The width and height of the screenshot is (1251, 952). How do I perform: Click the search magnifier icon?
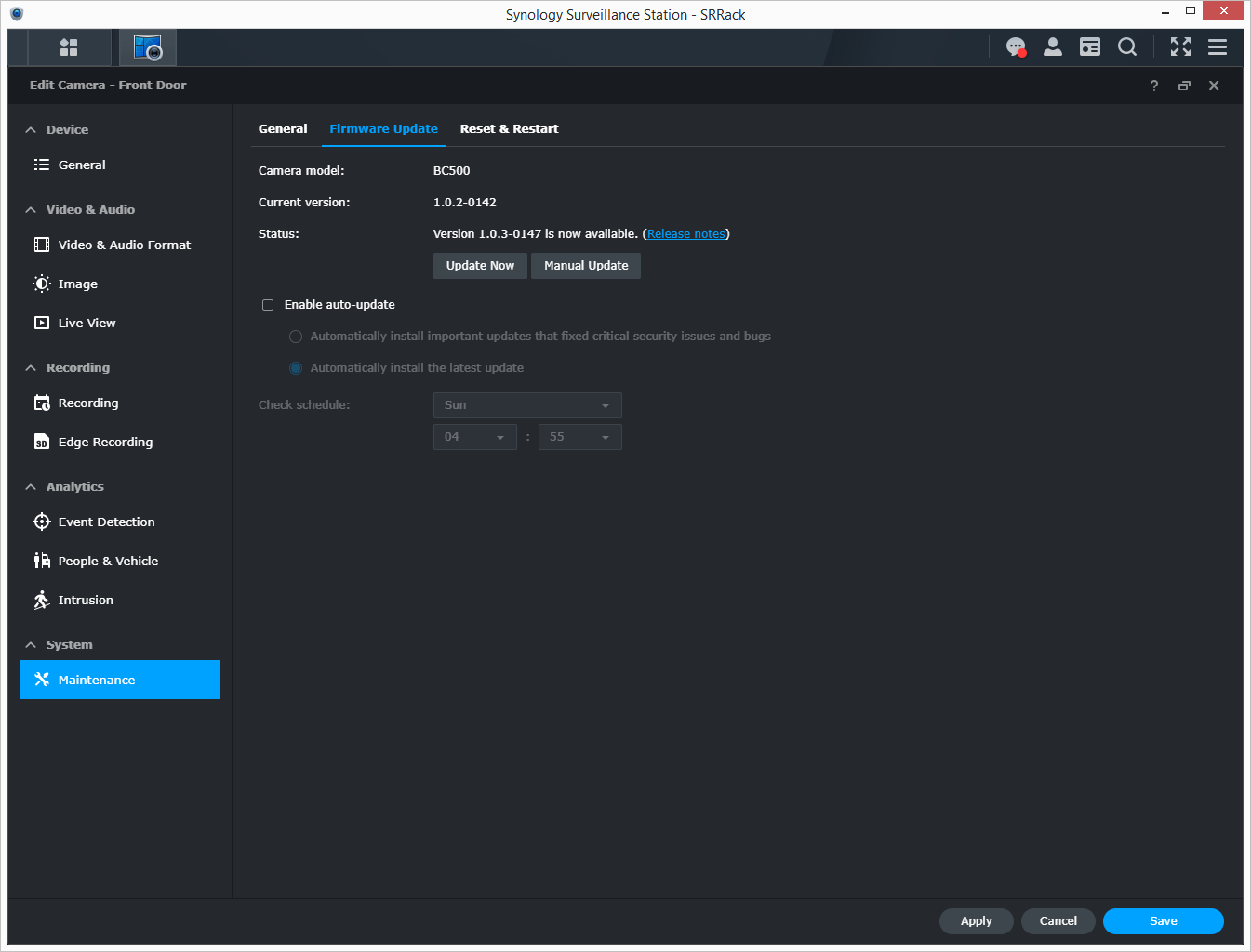(x=1127, y=47)
